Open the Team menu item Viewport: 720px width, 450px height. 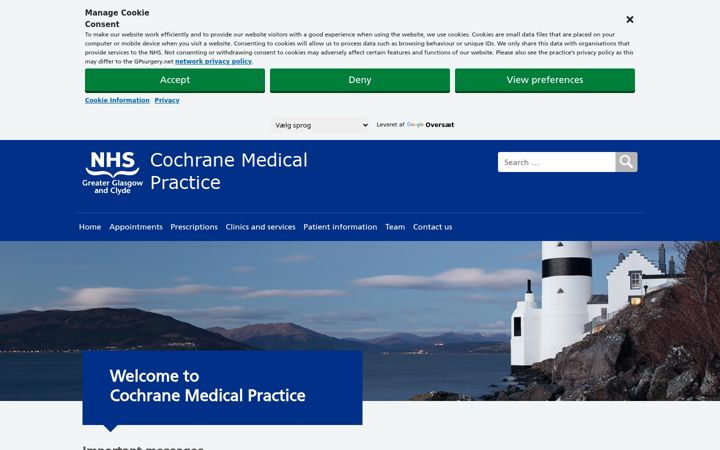pos(395,227)
